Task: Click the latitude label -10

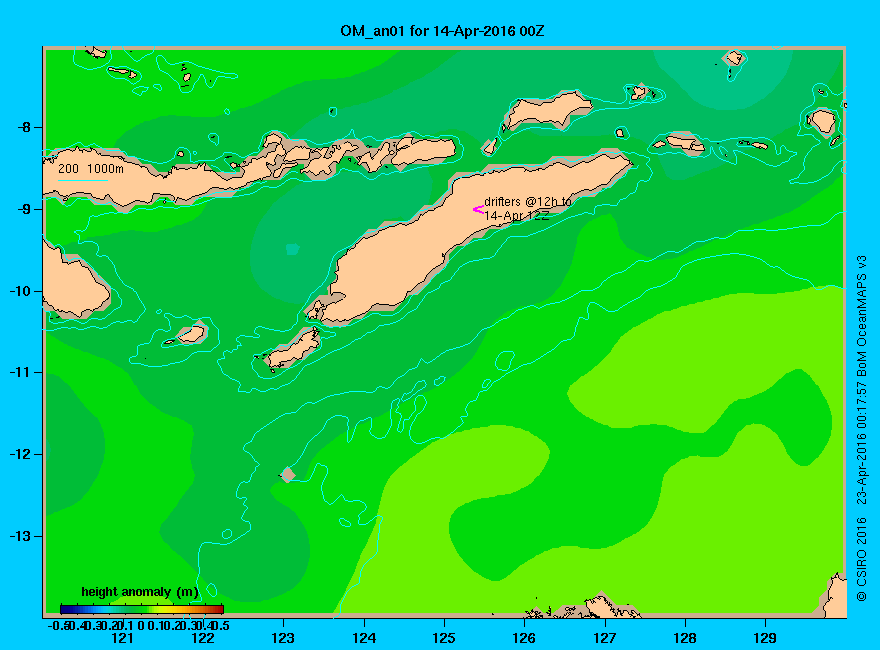Action: [20, 291]
